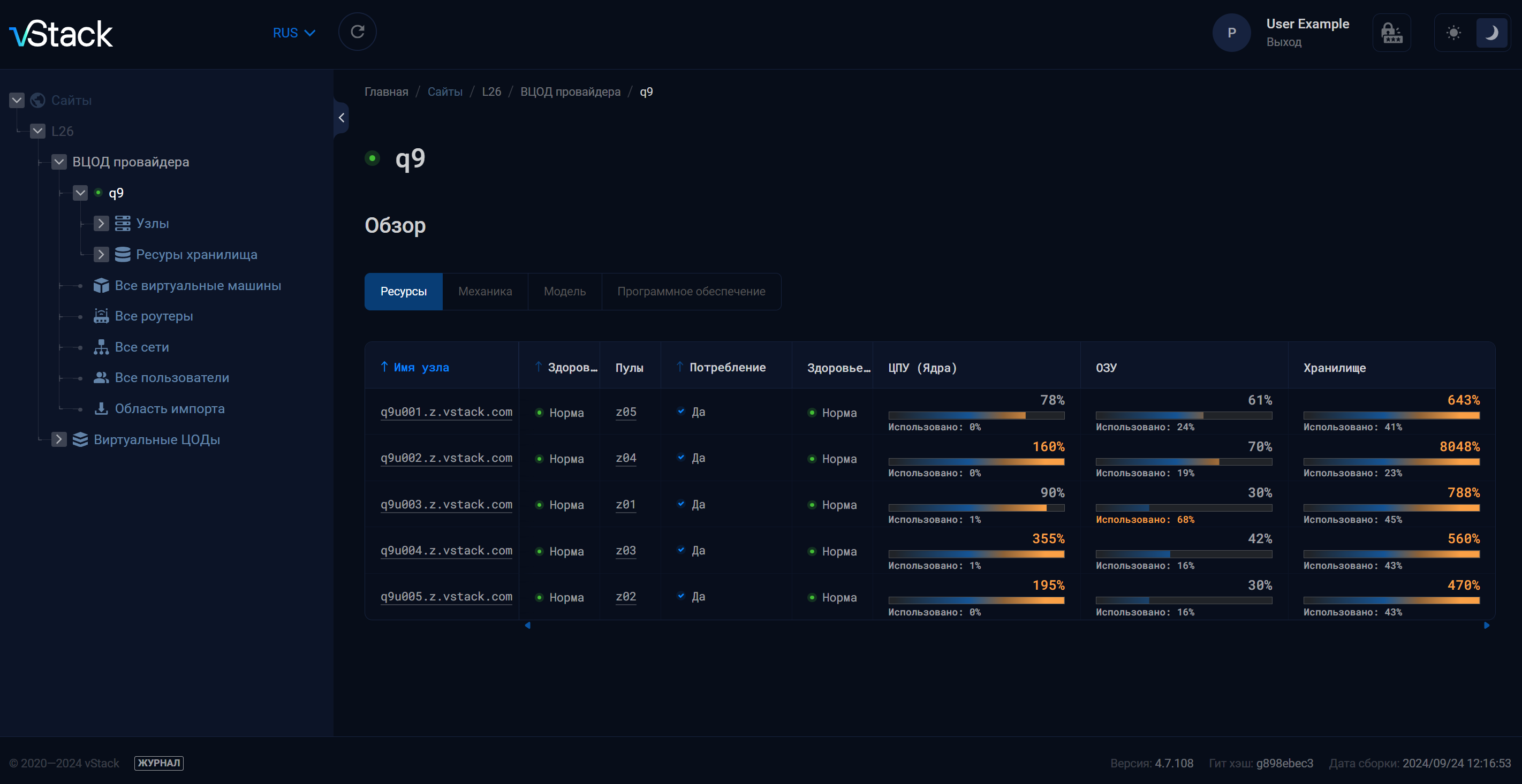The image size is (1522, 784).
Task: Click the refresh icon in the header
Action: coord(358,32)
